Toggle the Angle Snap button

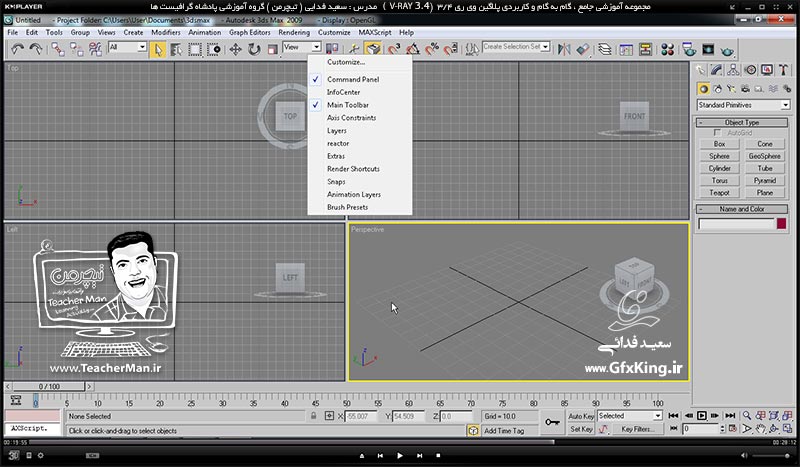click(x=413, y=49)
